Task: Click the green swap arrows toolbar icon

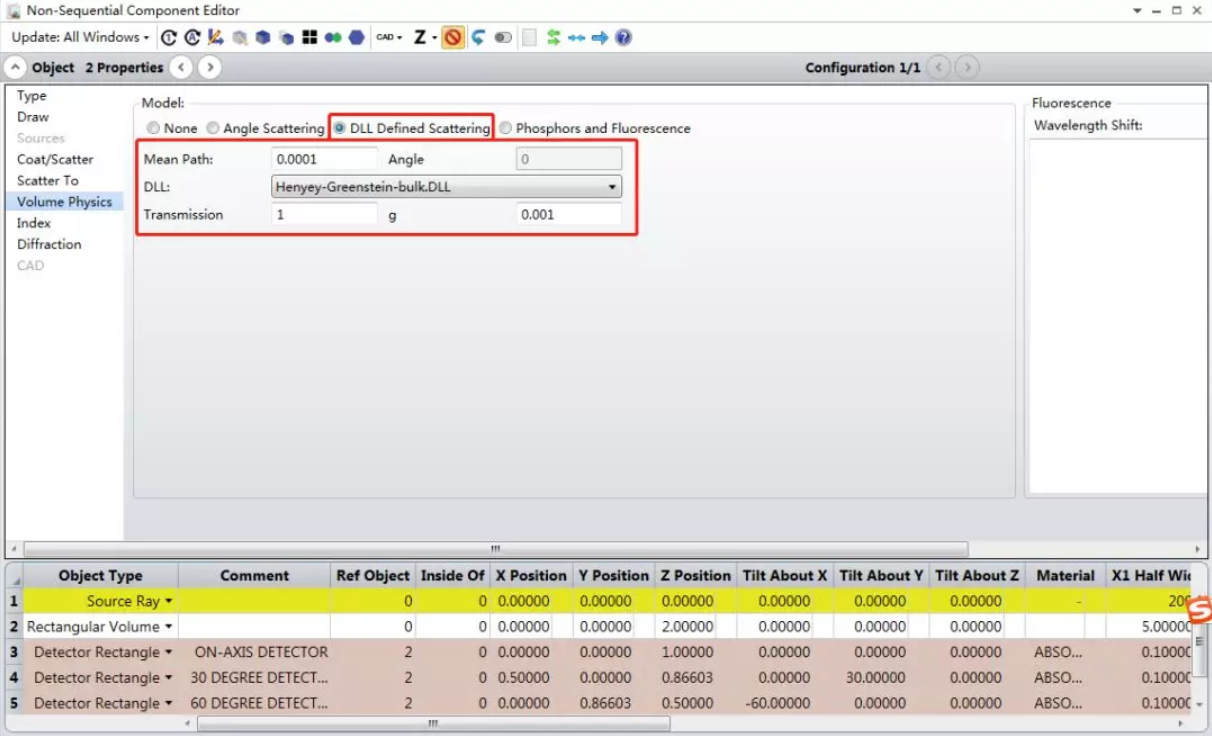Action: (x=553, y=38)
